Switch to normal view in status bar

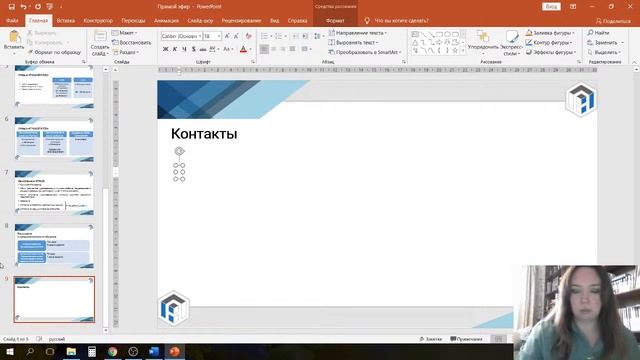click(498, 339)
